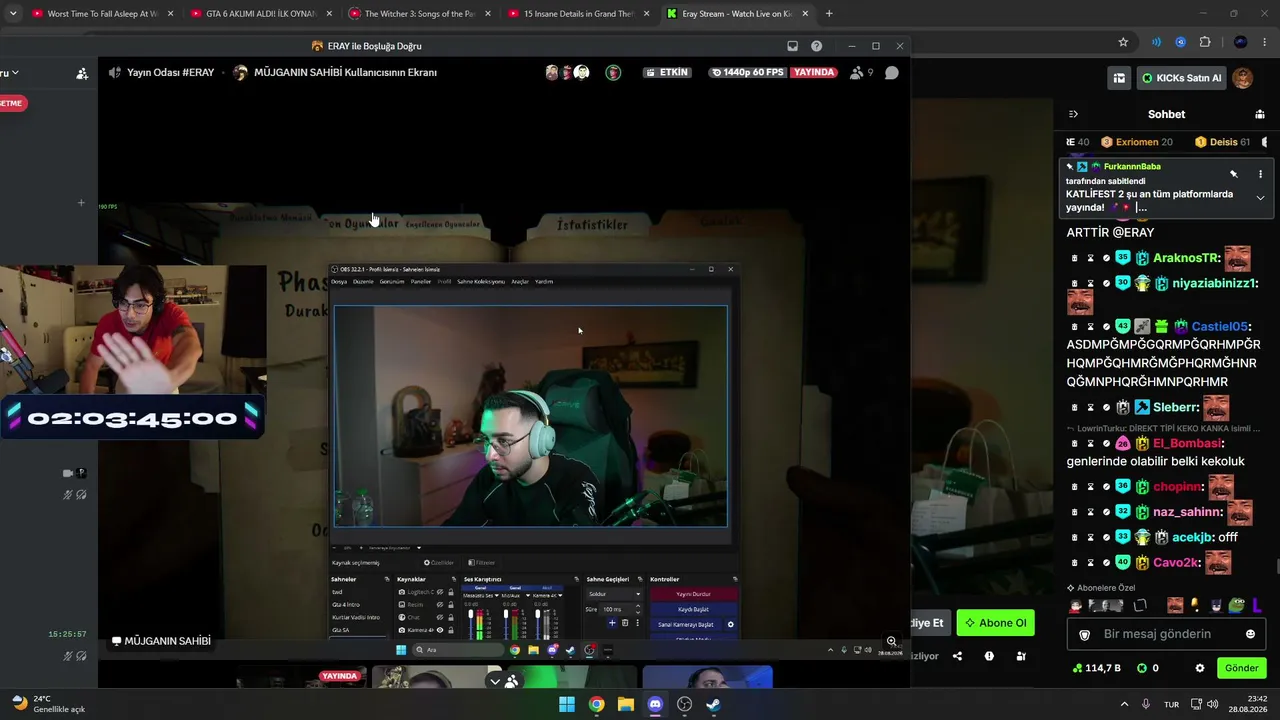
Task: Open virtual camera settings gear in OBS
Action: (x=731, y=624)
